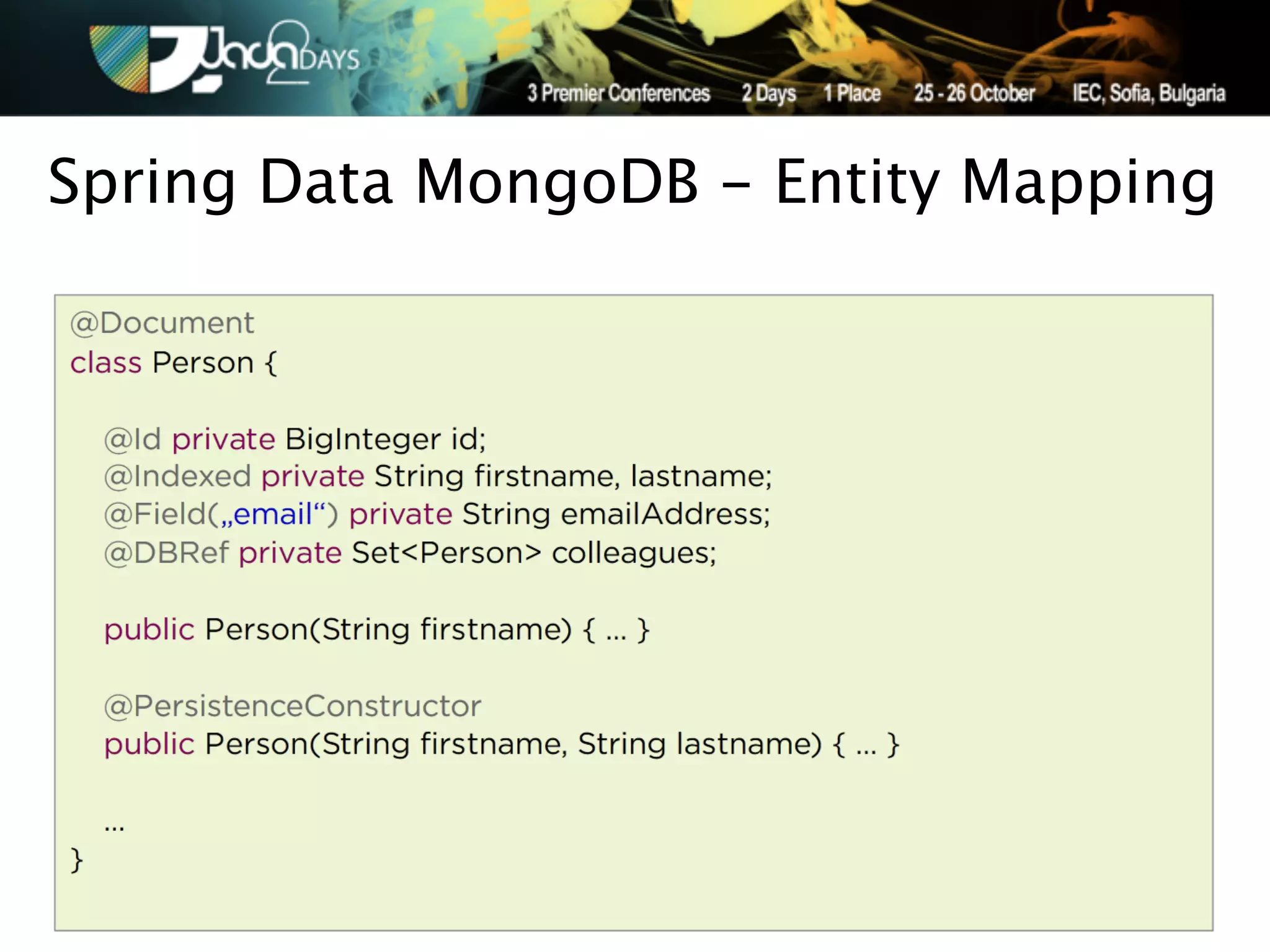Click the 'class Person {' line
This screenshot has width=1270, height=952.
(174, 363)
